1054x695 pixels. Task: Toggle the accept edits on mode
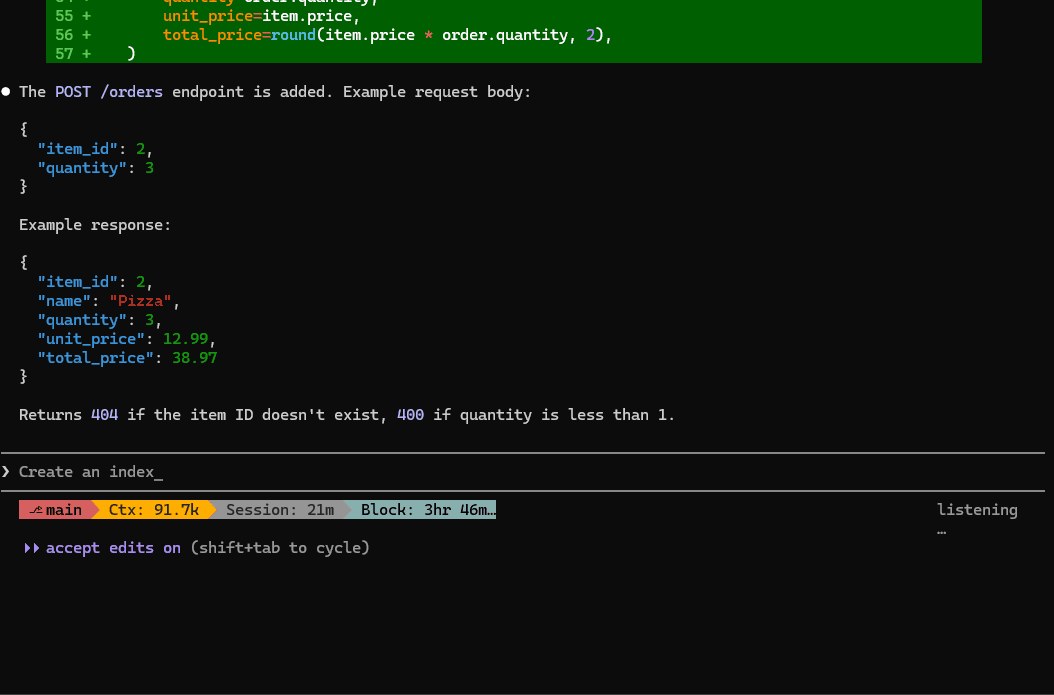coord(113,548)
